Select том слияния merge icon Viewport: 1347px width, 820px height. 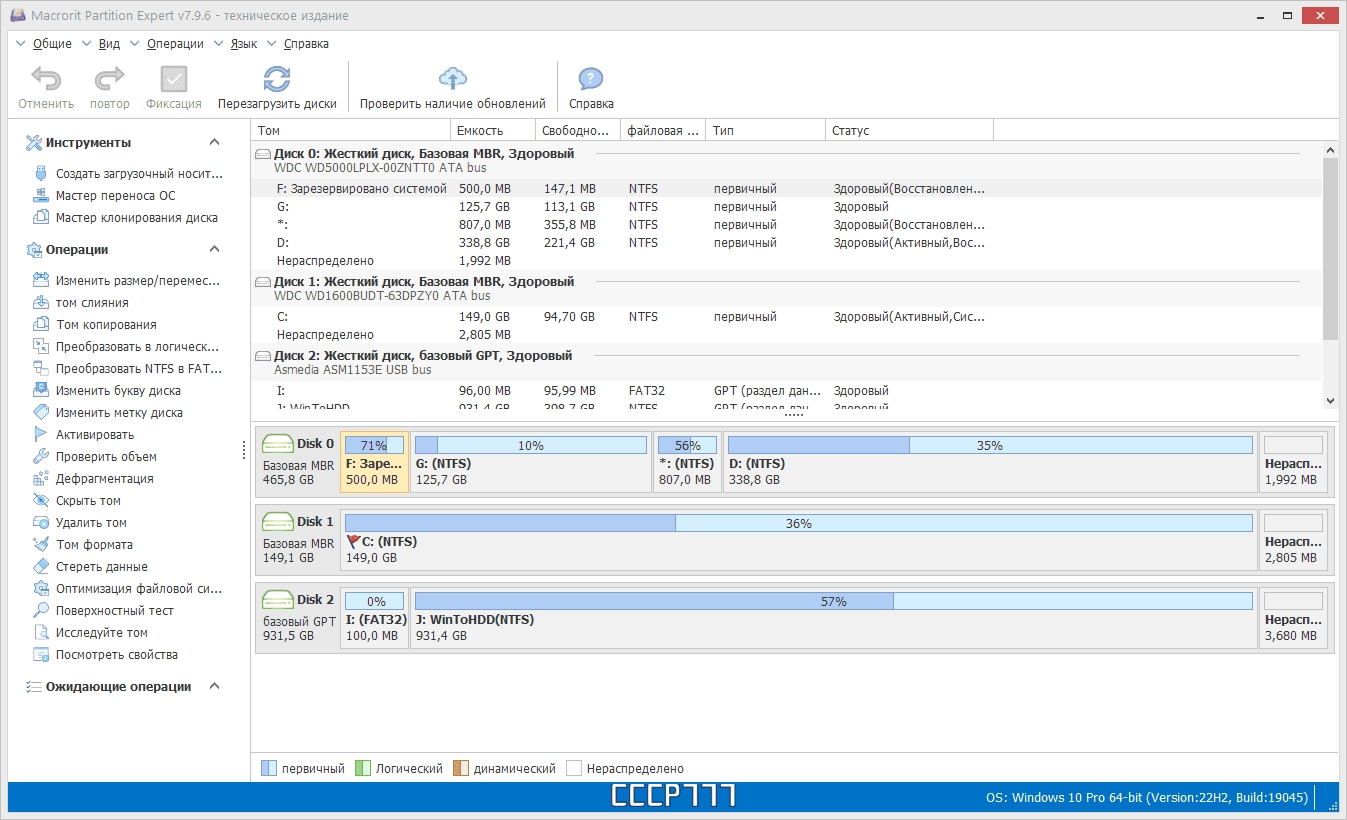[41, 302]
